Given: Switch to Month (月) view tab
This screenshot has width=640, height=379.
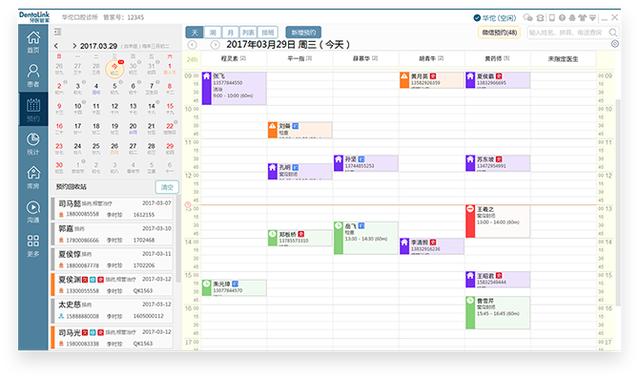Looking at the screenshot, I should point(230,32).
